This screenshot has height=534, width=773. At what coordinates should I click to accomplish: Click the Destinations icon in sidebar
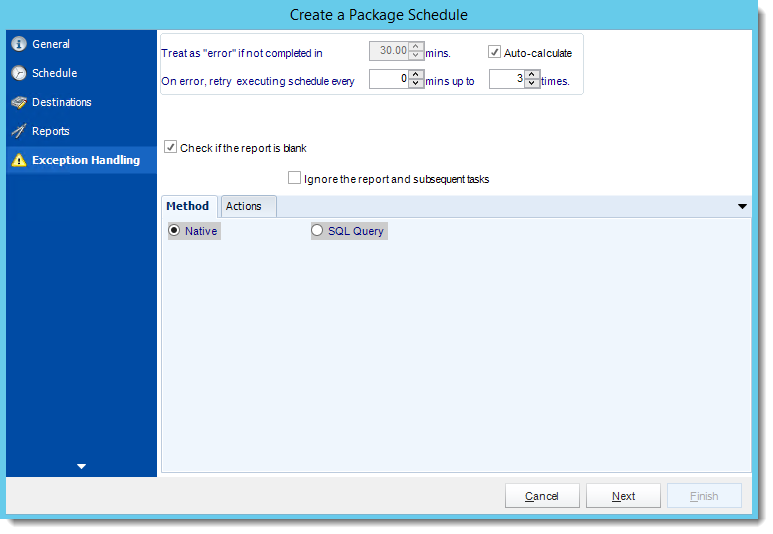tap(19, 102)
